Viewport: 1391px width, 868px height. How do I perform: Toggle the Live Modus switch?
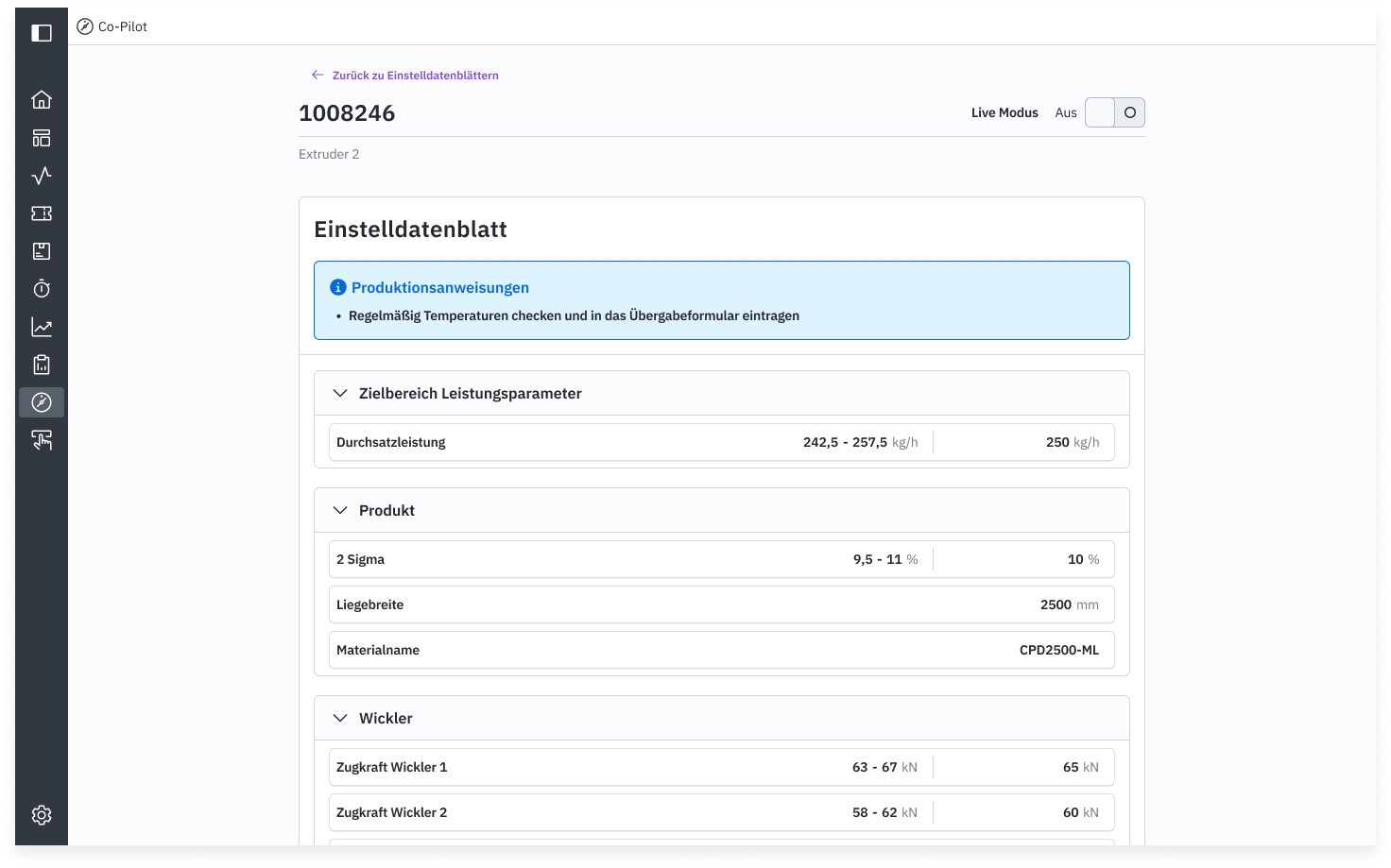1114,112
